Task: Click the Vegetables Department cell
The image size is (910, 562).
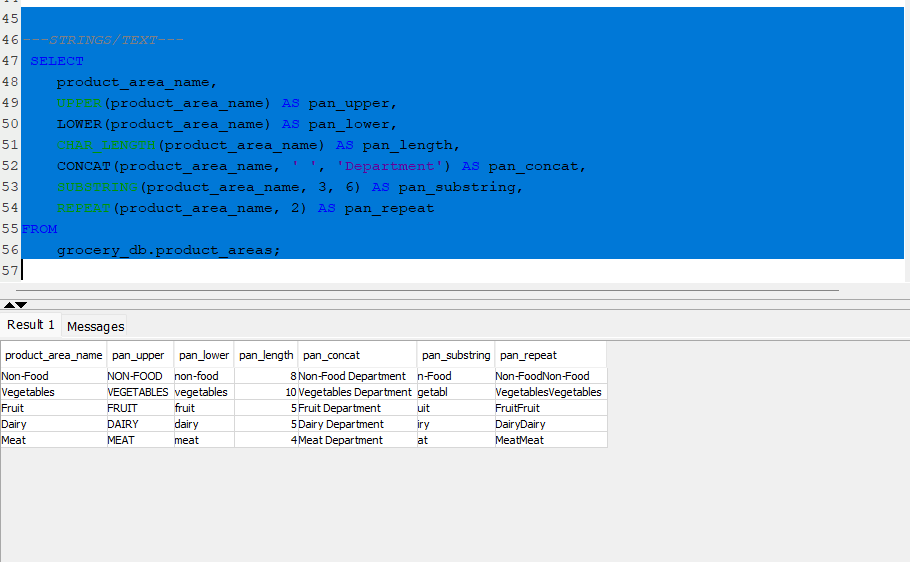Action: pos(357,392)
